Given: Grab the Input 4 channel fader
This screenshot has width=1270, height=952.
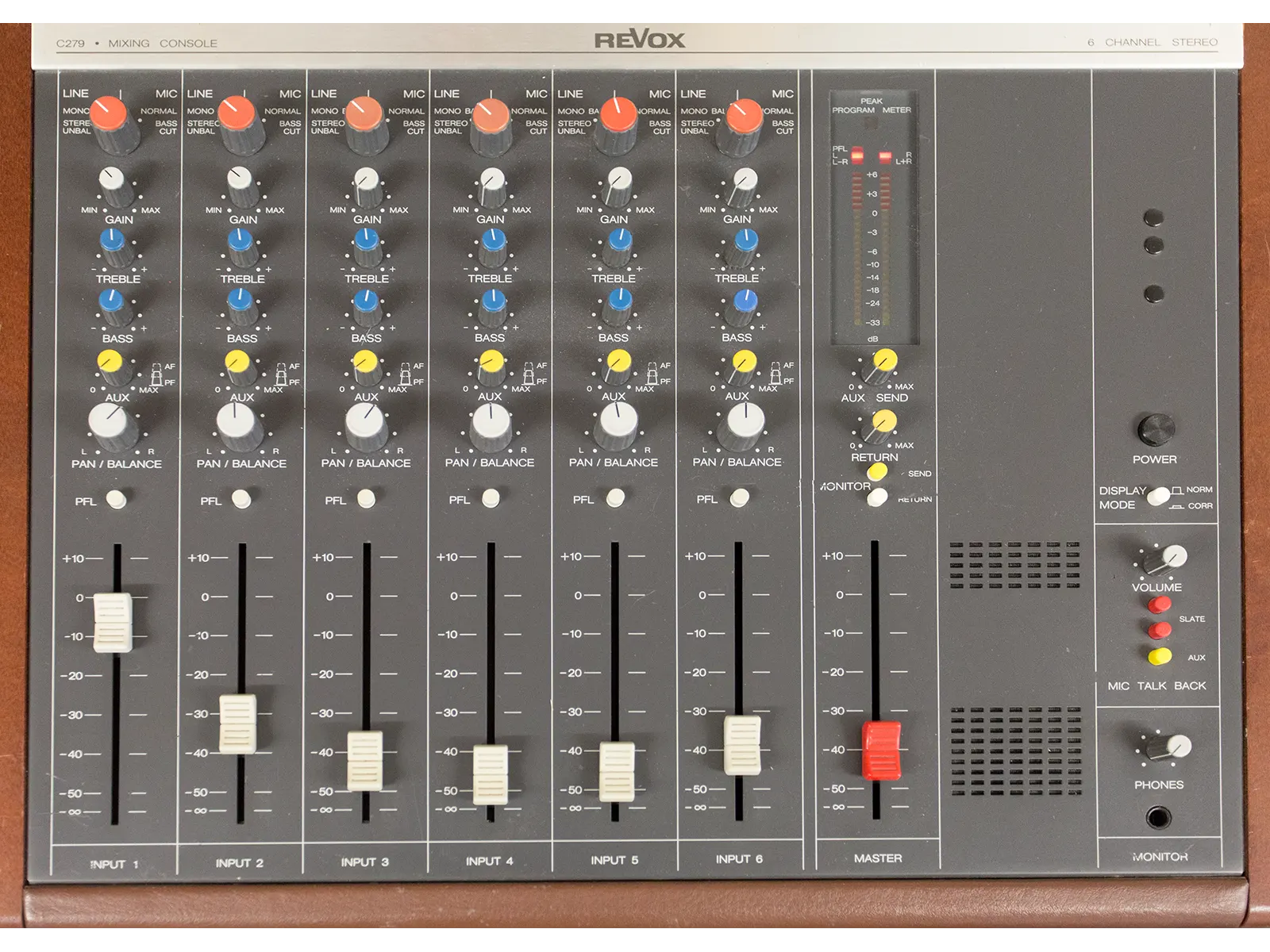Looking at the screenshot, I should click(x=490, y=775).
